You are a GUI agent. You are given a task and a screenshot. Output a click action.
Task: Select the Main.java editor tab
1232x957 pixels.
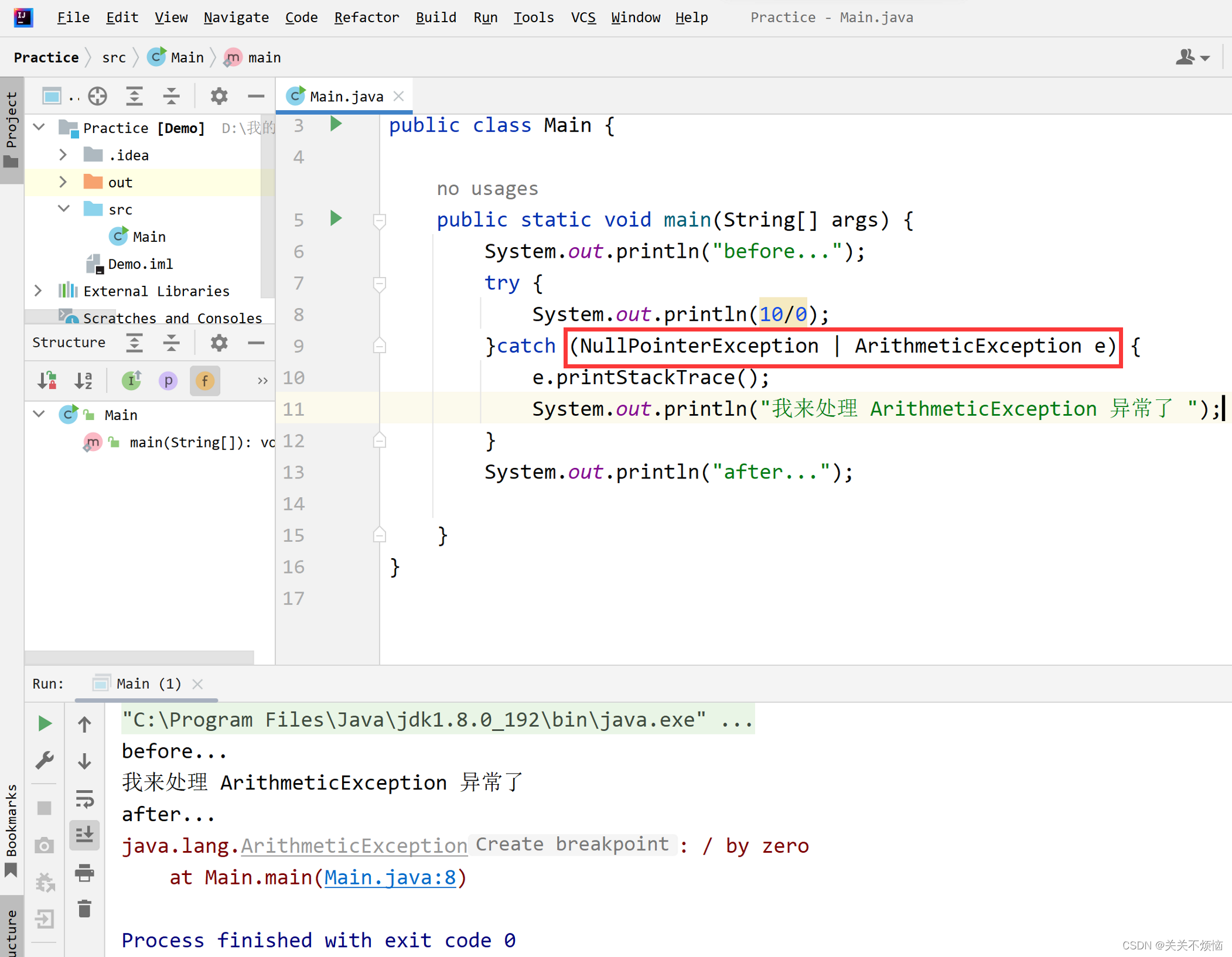point(346,96)
